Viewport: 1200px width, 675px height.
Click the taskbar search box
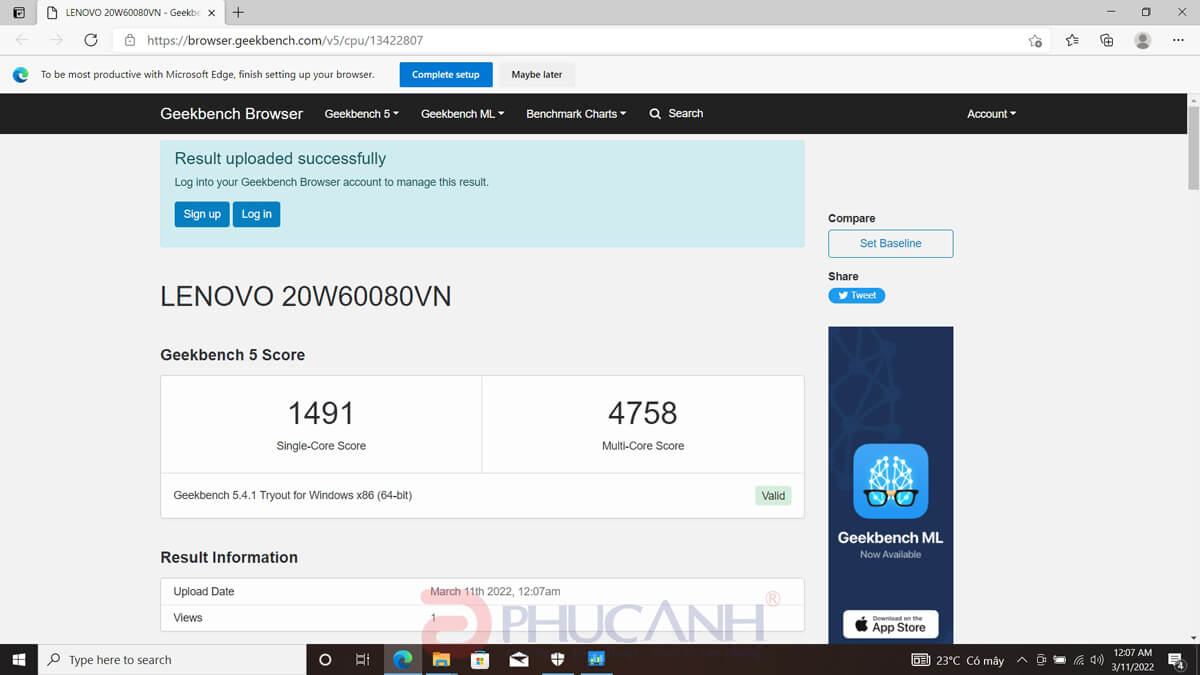[x=172, y=659]
